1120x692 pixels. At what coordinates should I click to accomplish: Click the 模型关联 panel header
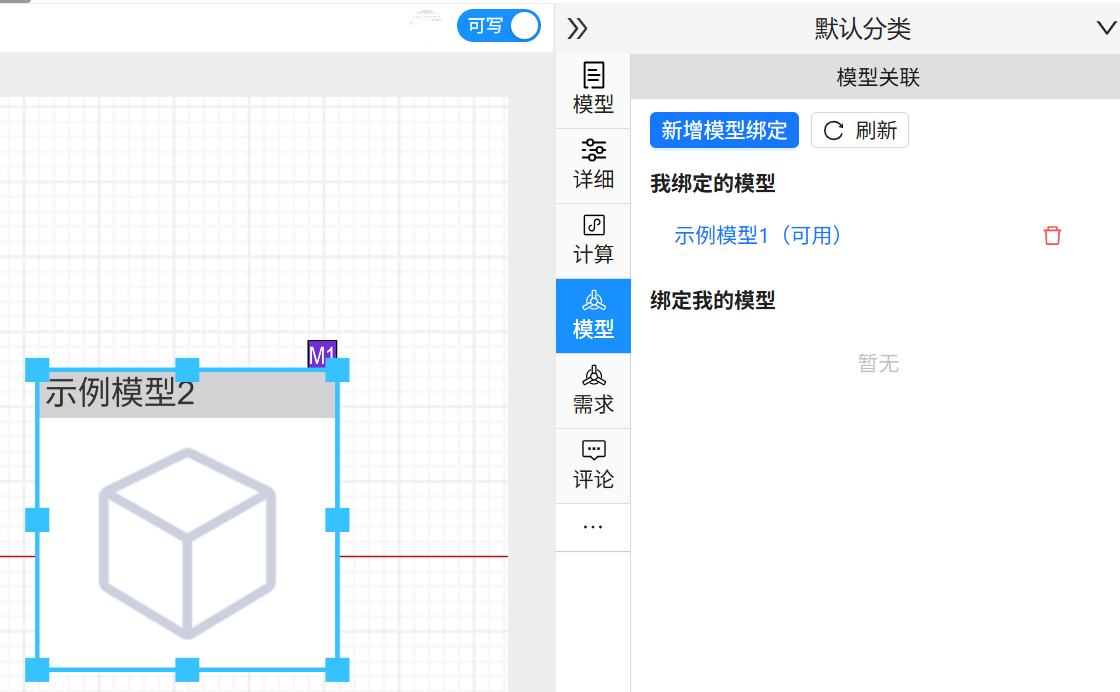pos(877,77)
